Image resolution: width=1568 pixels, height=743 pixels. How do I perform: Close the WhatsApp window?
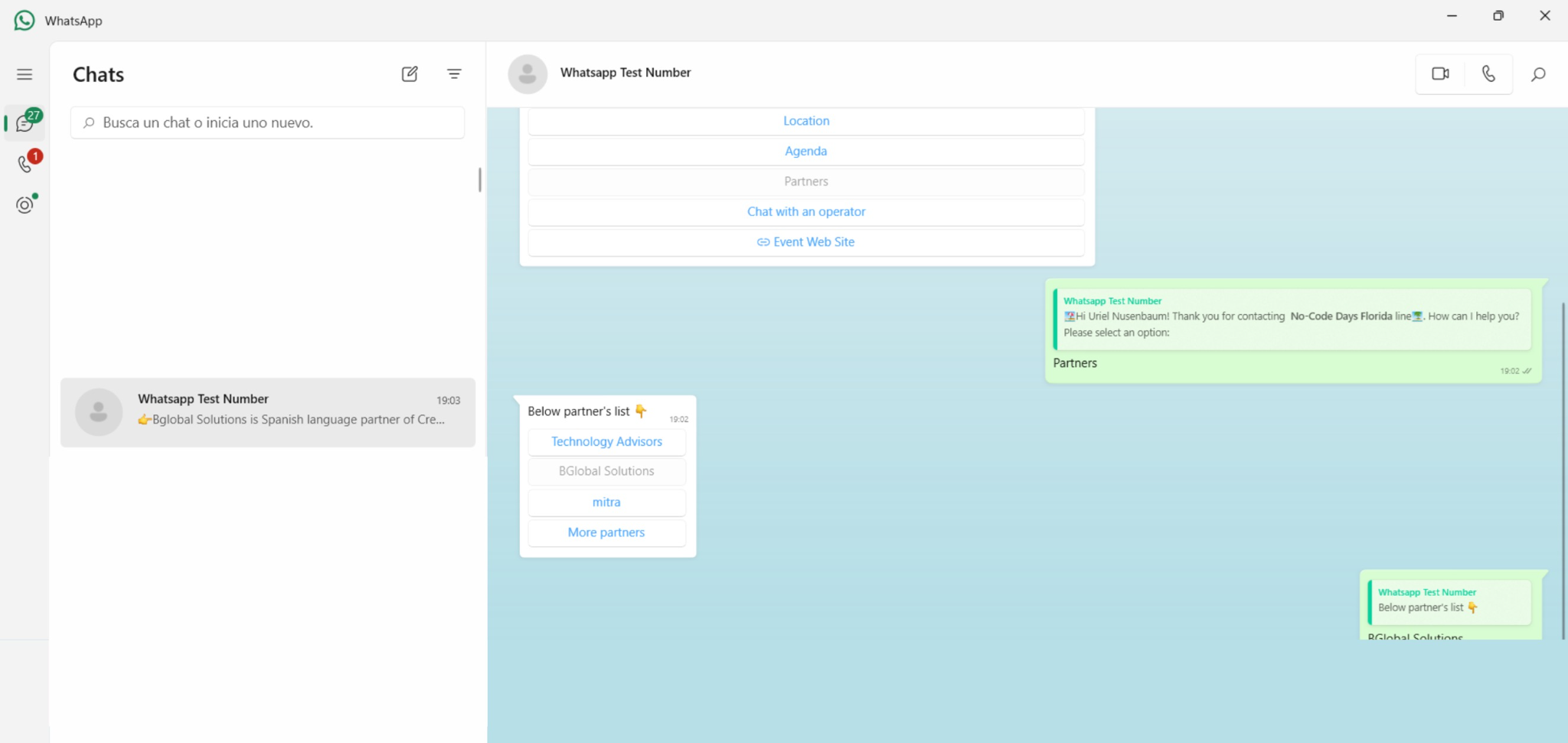1545,15
